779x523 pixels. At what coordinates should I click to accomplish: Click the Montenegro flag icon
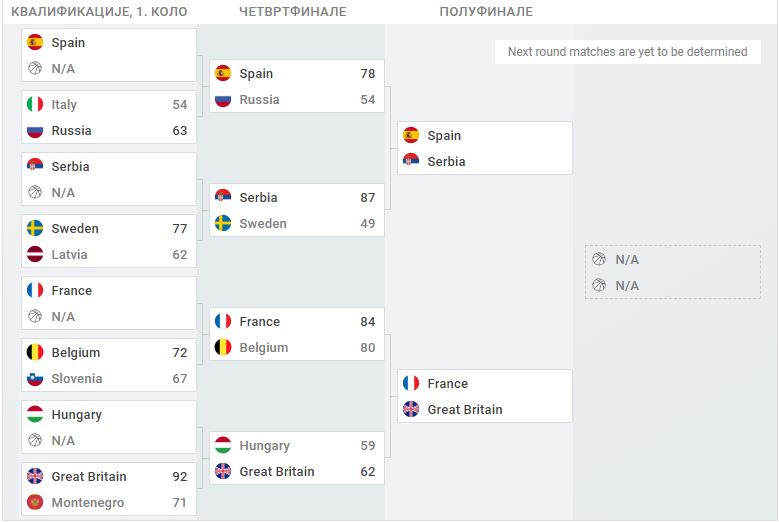coord(35,502)
